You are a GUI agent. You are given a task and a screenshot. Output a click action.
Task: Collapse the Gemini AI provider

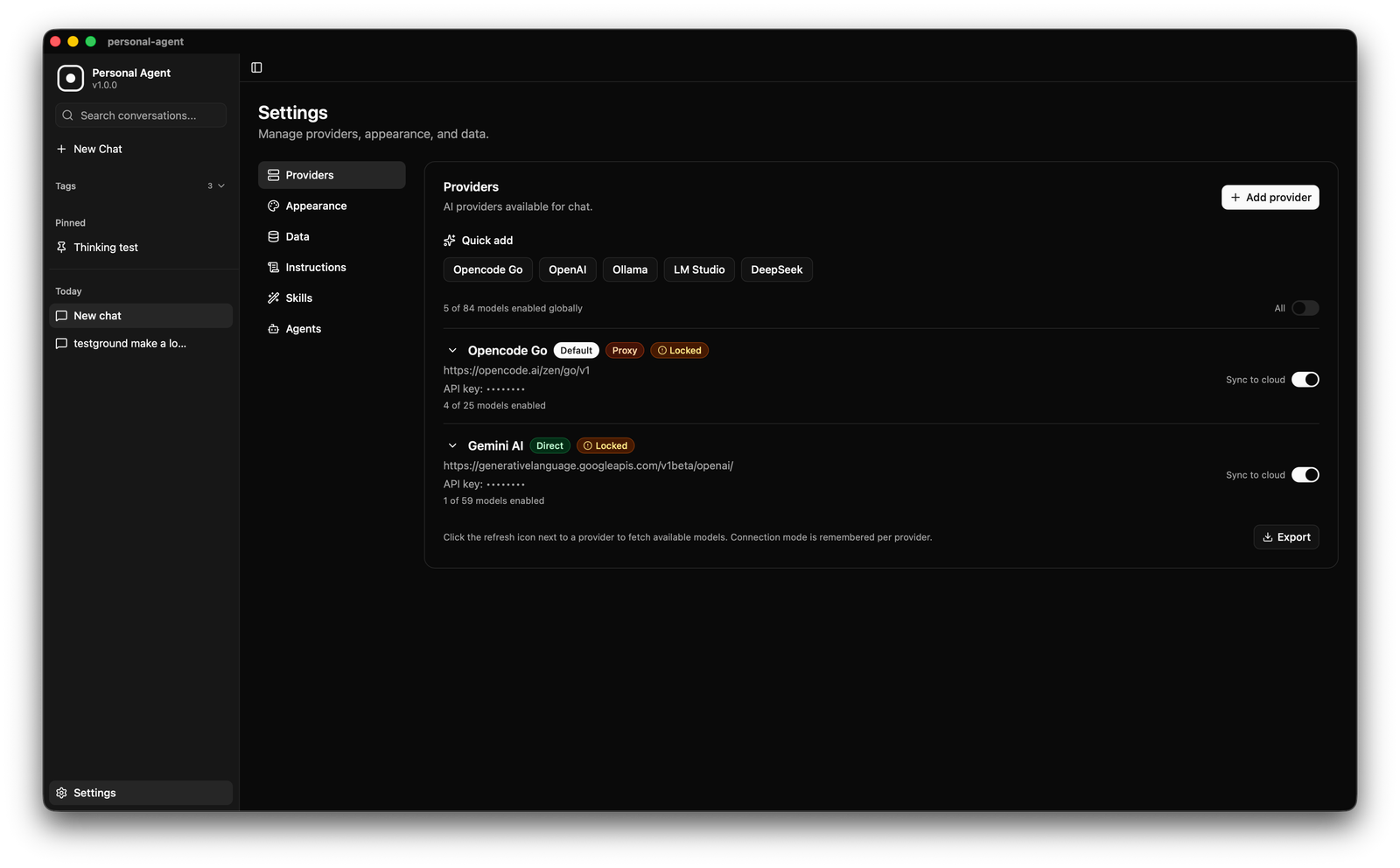coord(452,445)
